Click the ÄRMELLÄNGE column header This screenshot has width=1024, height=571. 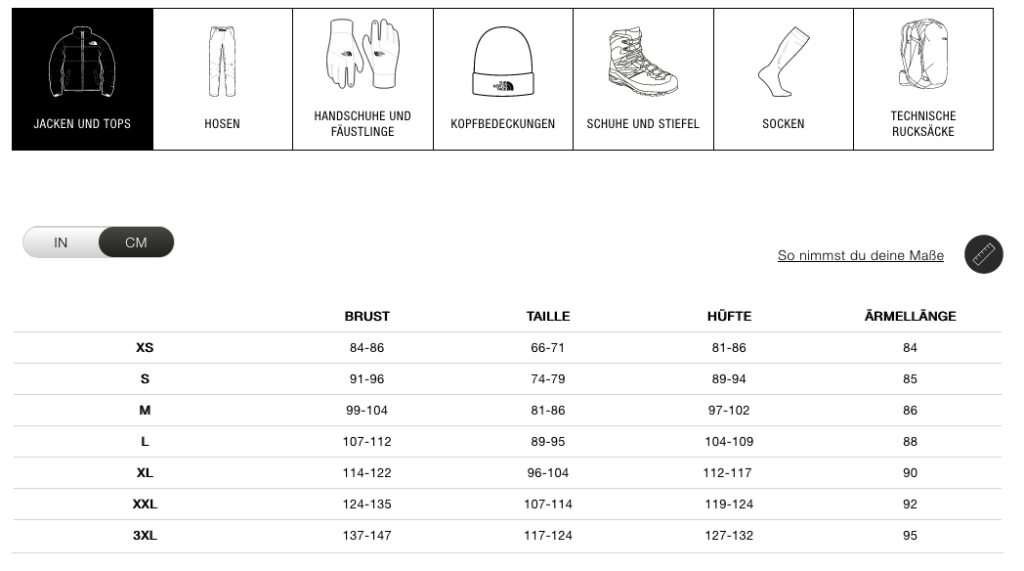(x=910, y=316)
